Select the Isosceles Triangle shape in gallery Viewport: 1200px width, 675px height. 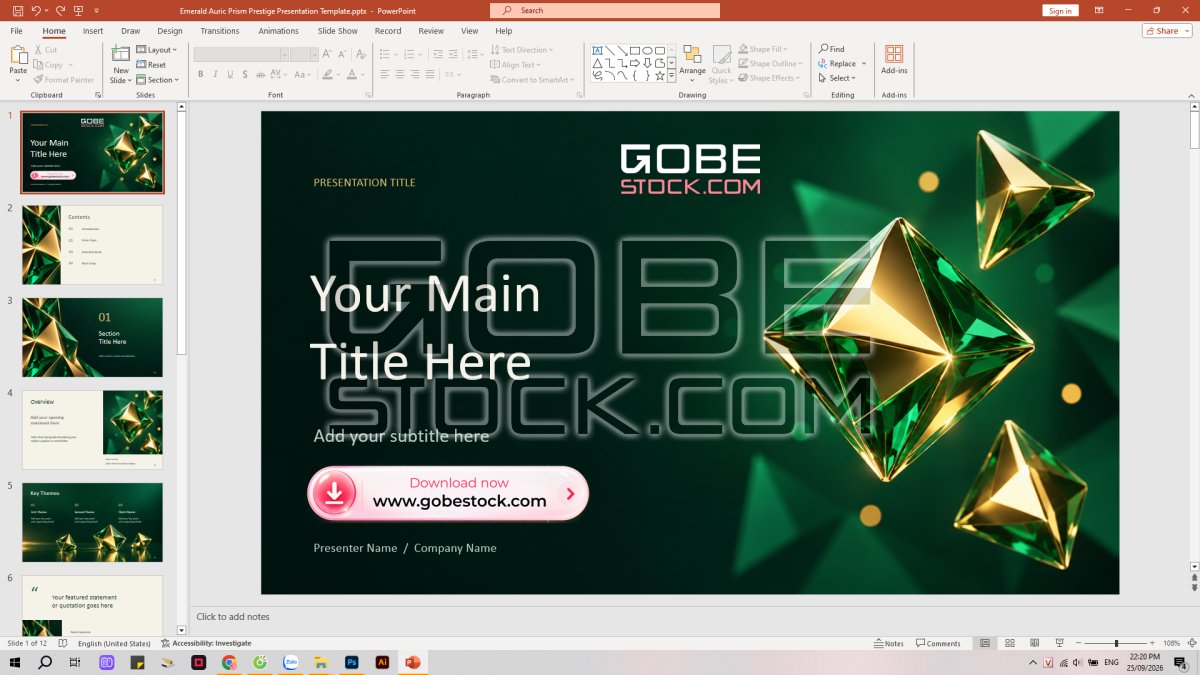[597, 62]
